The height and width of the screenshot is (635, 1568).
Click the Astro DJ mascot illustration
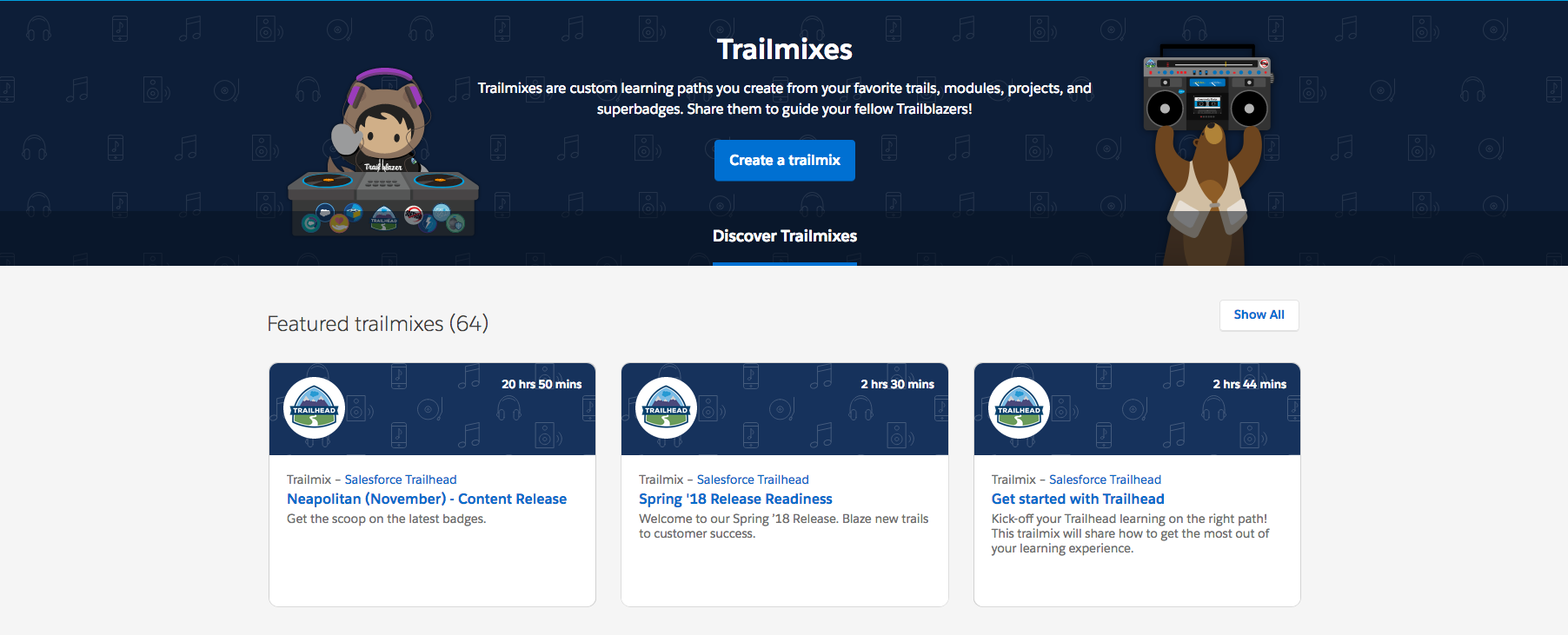coord(382,152)
